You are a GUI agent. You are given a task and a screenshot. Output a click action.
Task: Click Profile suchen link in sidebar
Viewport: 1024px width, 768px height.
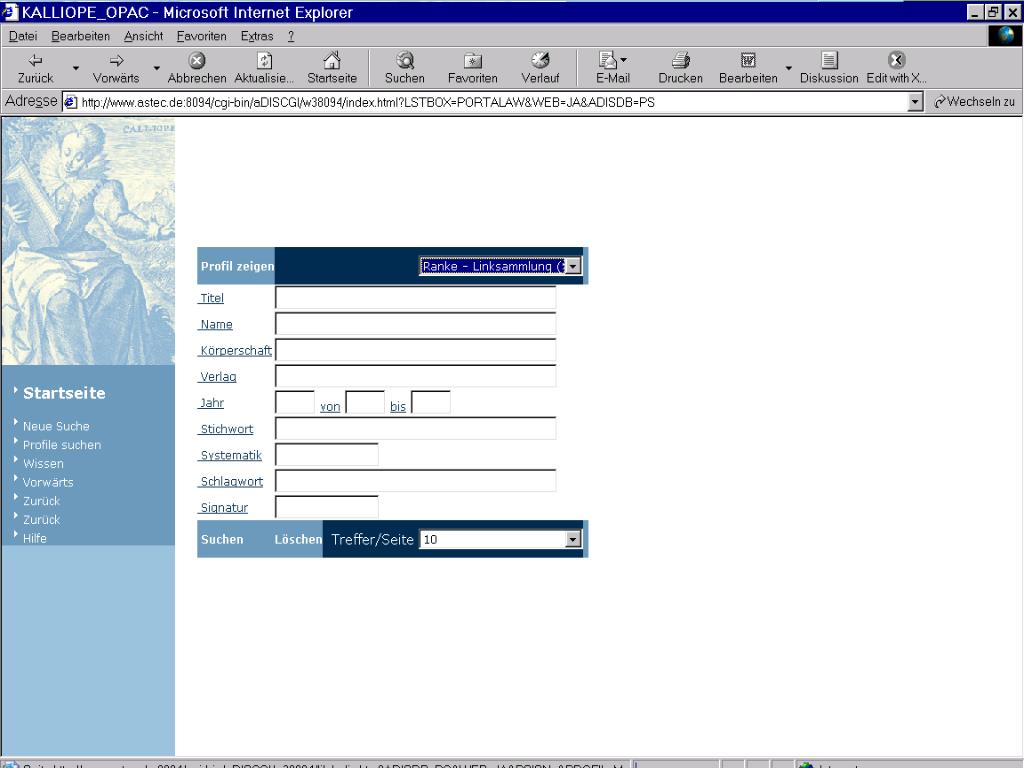pos(62,445)
